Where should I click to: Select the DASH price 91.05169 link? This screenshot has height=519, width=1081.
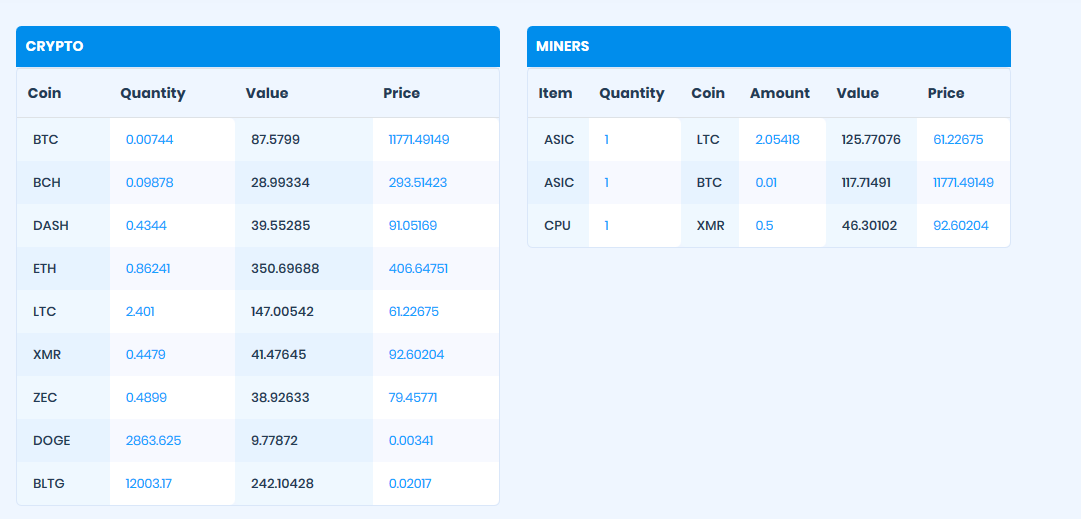click(412, 226)
